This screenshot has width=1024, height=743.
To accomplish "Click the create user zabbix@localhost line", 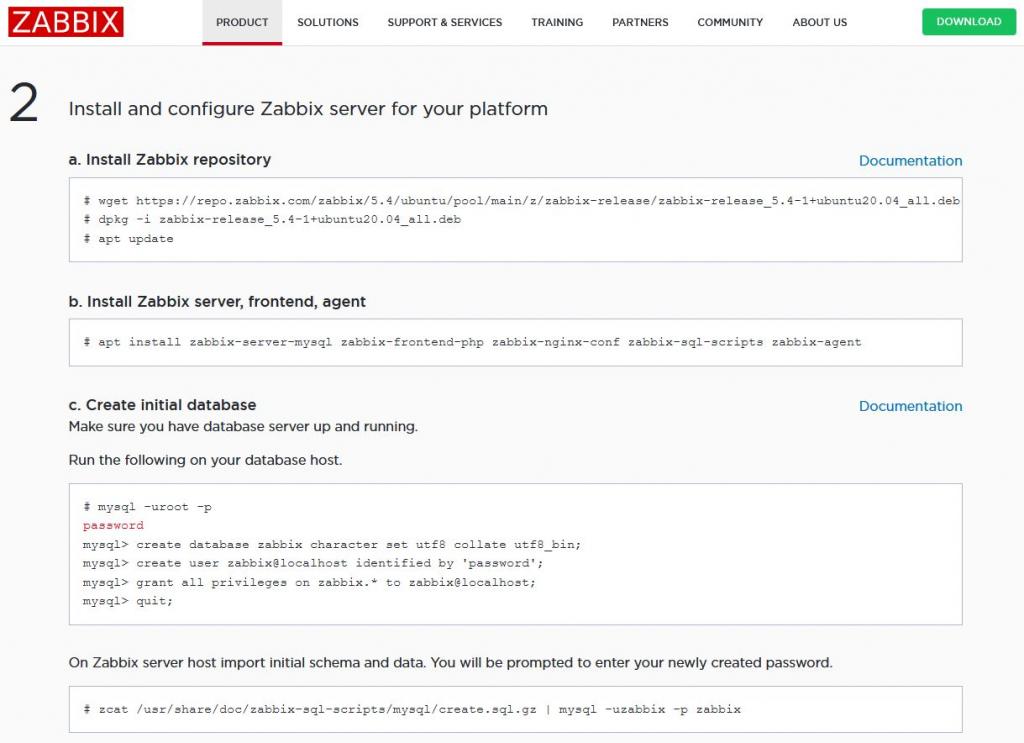I will (313, 563).
